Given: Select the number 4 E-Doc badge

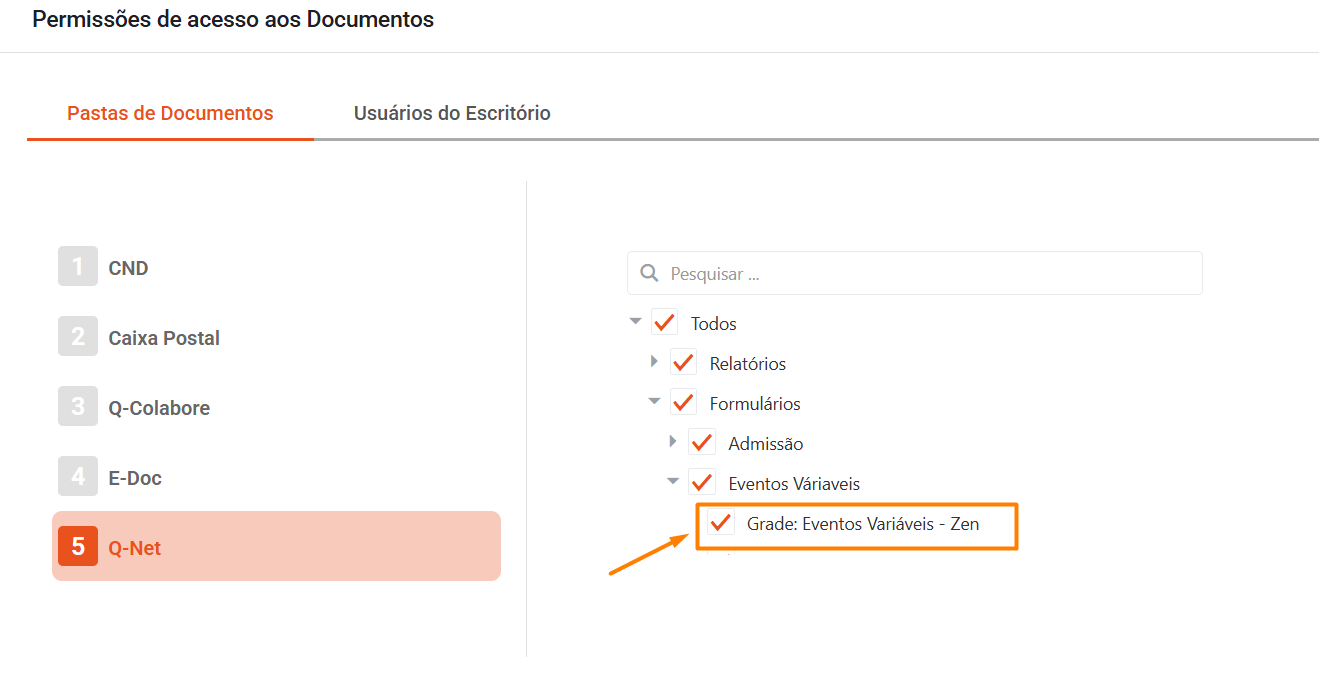Looking at the screenshot, I should point(78,477).
